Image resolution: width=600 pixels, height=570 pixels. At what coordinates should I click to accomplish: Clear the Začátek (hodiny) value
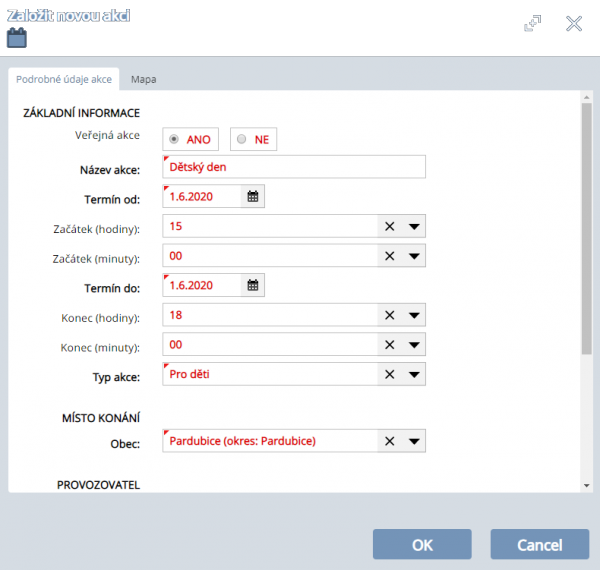390,227
